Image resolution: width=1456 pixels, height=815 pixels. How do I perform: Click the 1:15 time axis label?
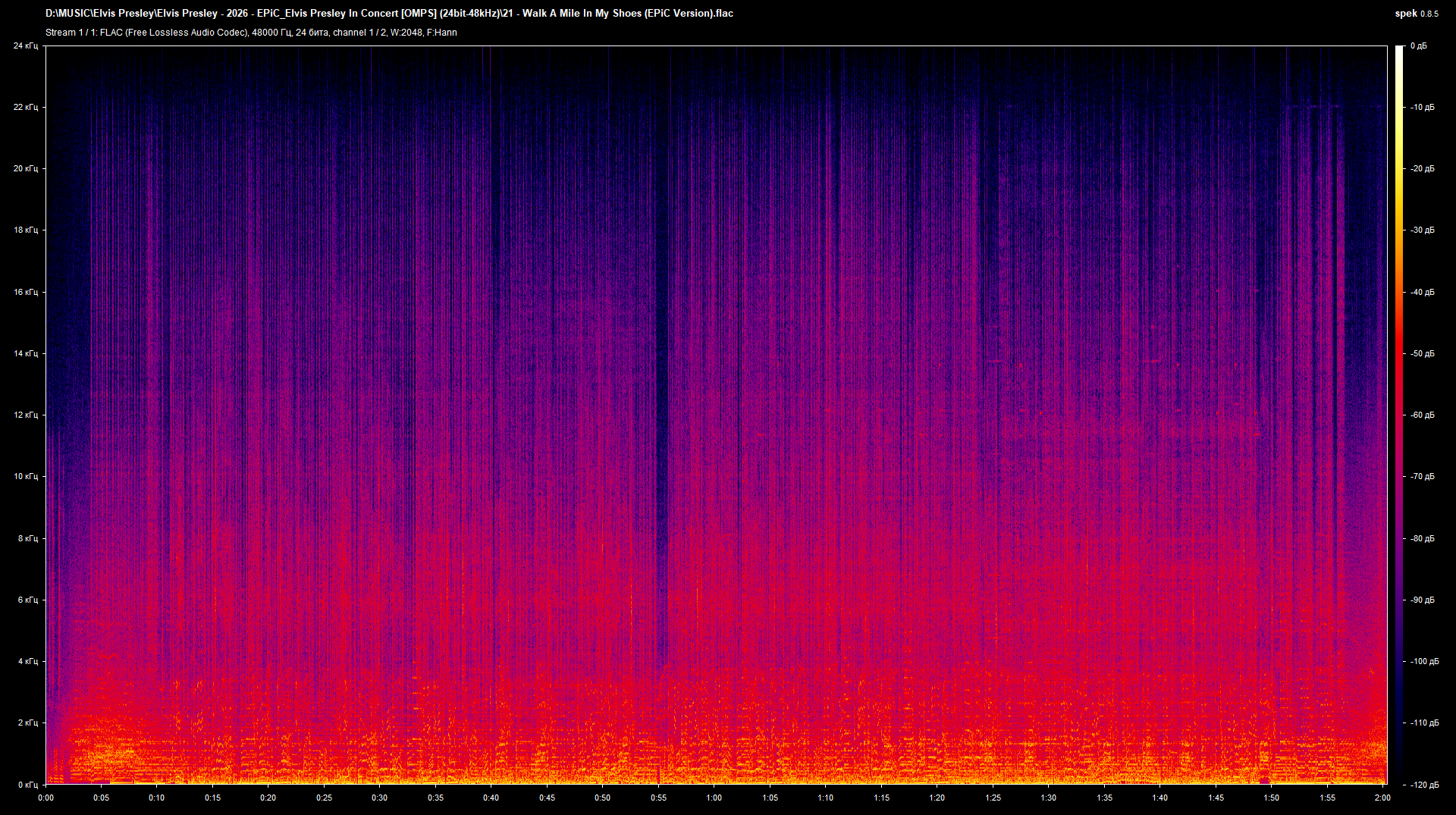pos(881,798)
